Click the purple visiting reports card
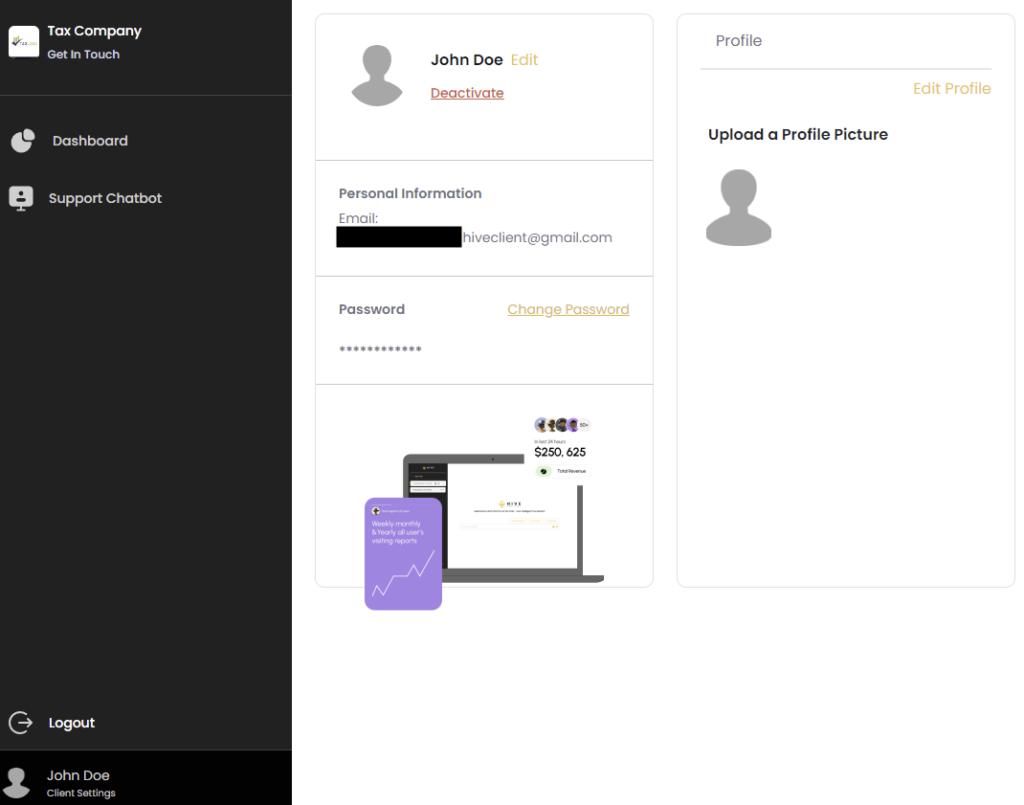 [403, 554]
